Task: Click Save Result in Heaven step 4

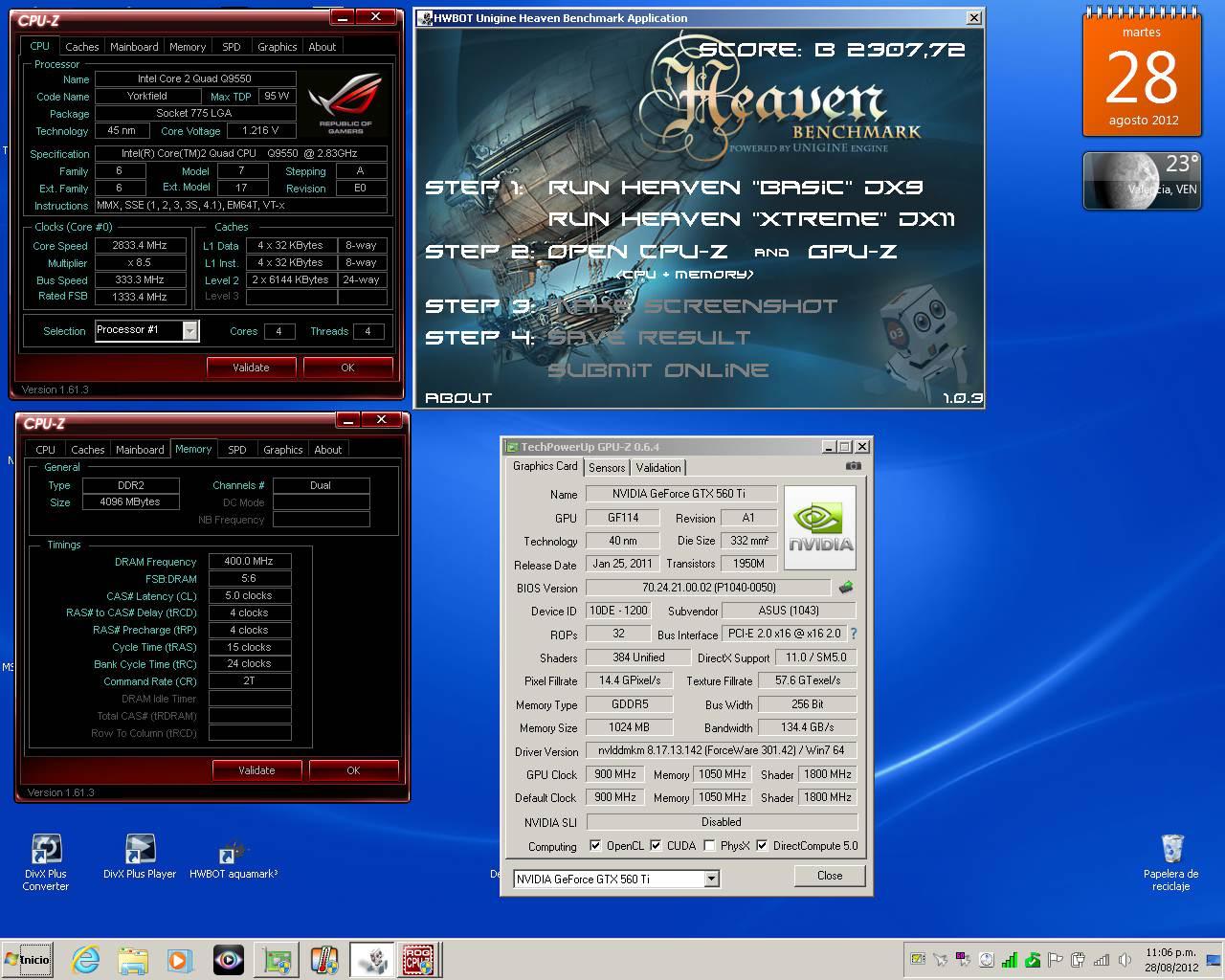Action: (x=649, y=338)
